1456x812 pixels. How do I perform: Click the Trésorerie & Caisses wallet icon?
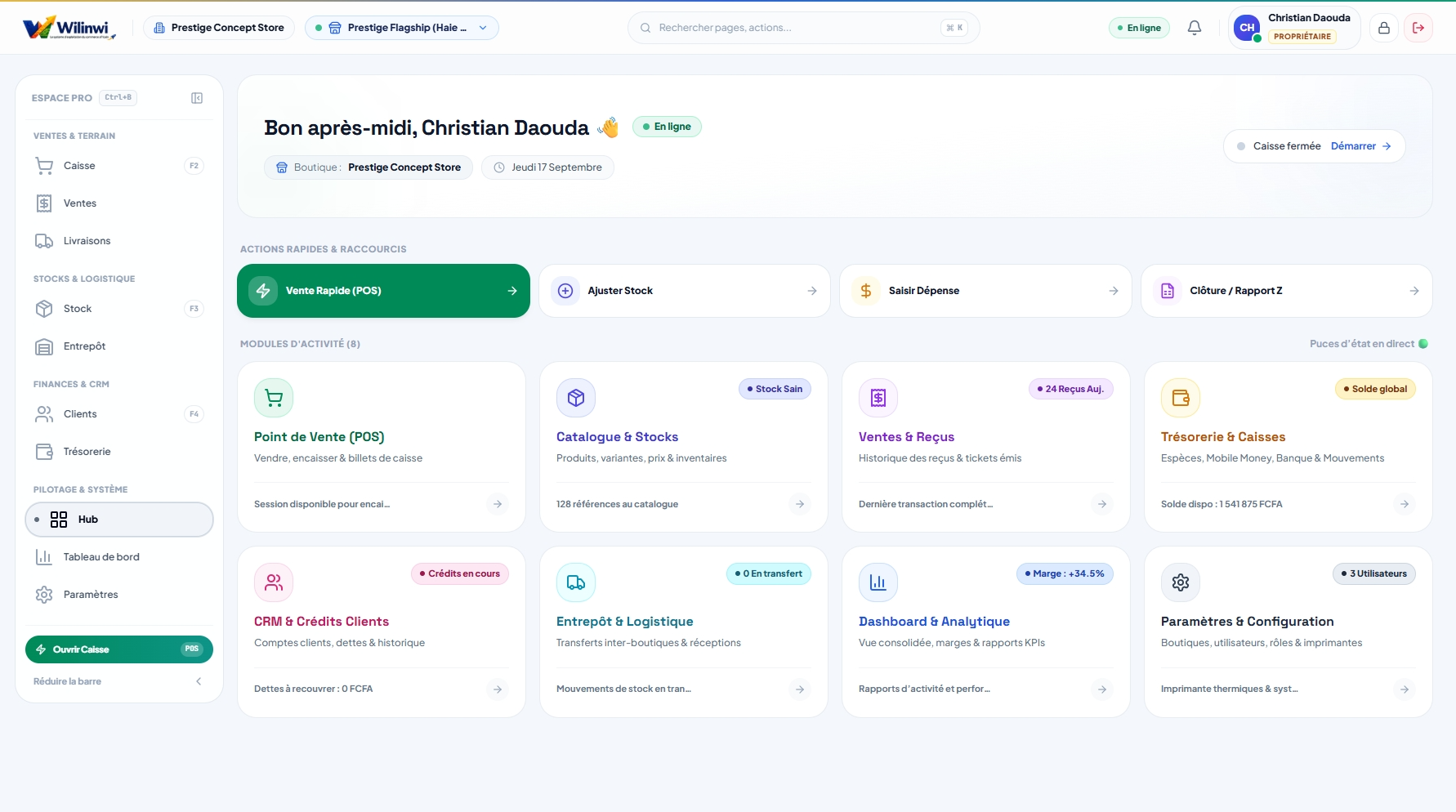coord(1181,398)
